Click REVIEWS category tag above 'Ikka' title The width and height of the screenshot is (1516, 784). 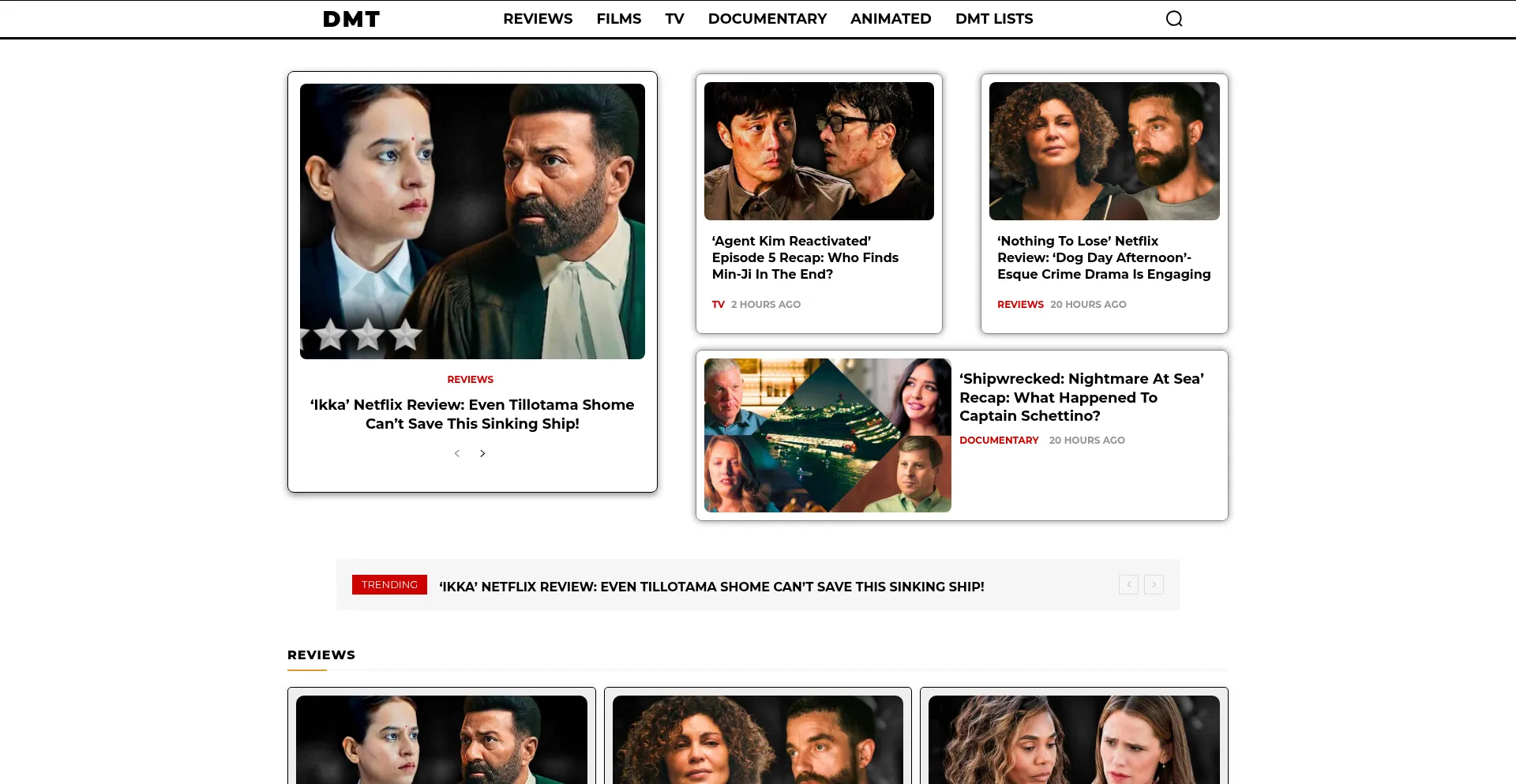click(471, 380)
